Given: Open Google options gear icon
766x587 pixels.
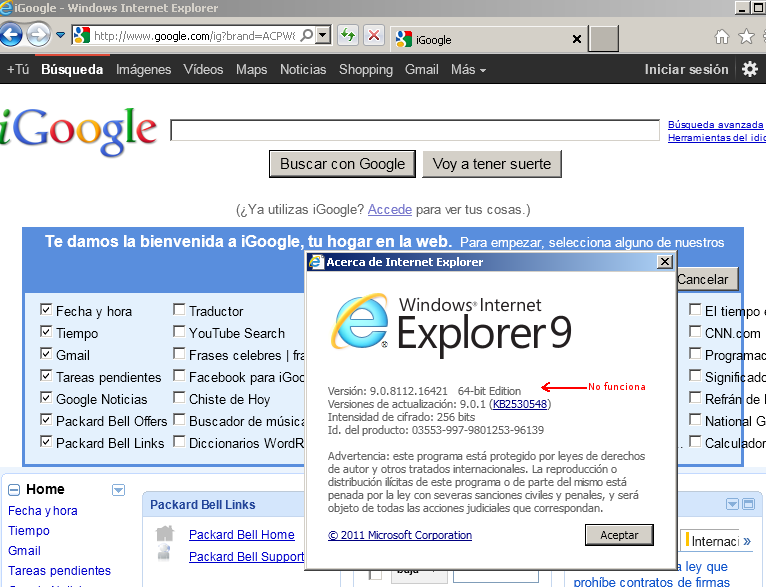Looking at the screenshot, I should pos(750,70).
